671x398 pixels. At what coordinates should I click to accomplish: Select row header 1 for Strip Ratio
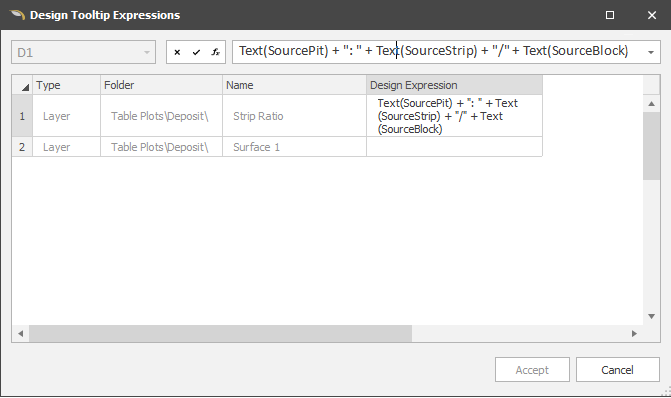tap(22, 116)
